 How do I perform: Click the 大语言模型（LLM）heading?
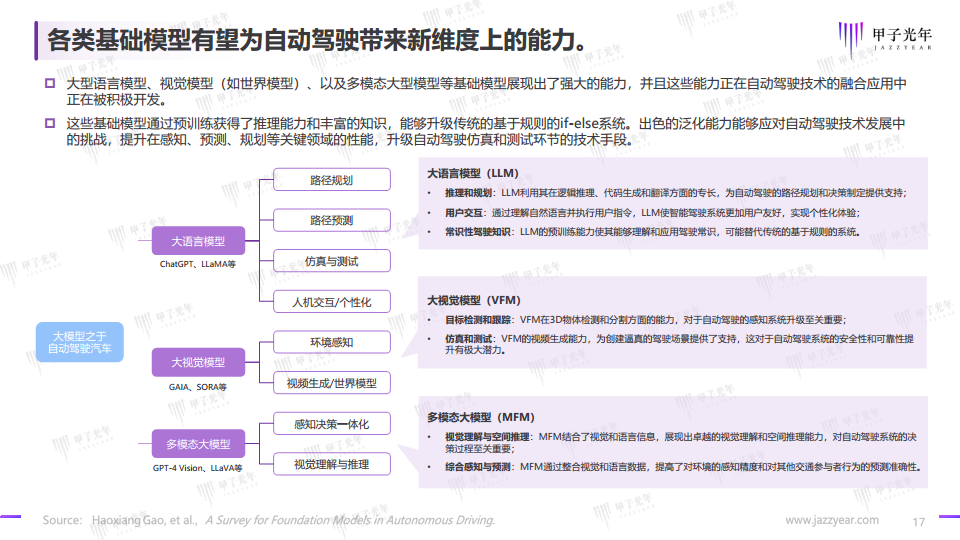tap(473, 173)
